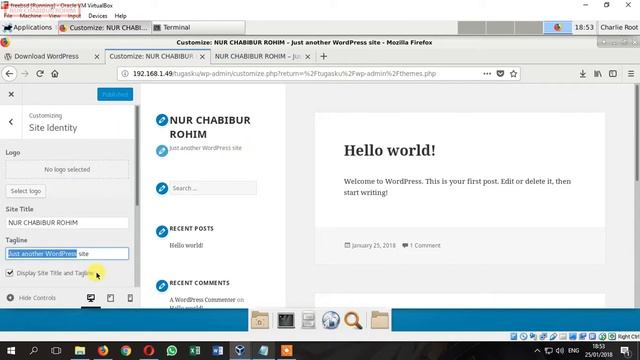Click edit pencil beside tagline preview
This screenshot has height=360, width=640.
pyautogui.click(x=162, y=151)
